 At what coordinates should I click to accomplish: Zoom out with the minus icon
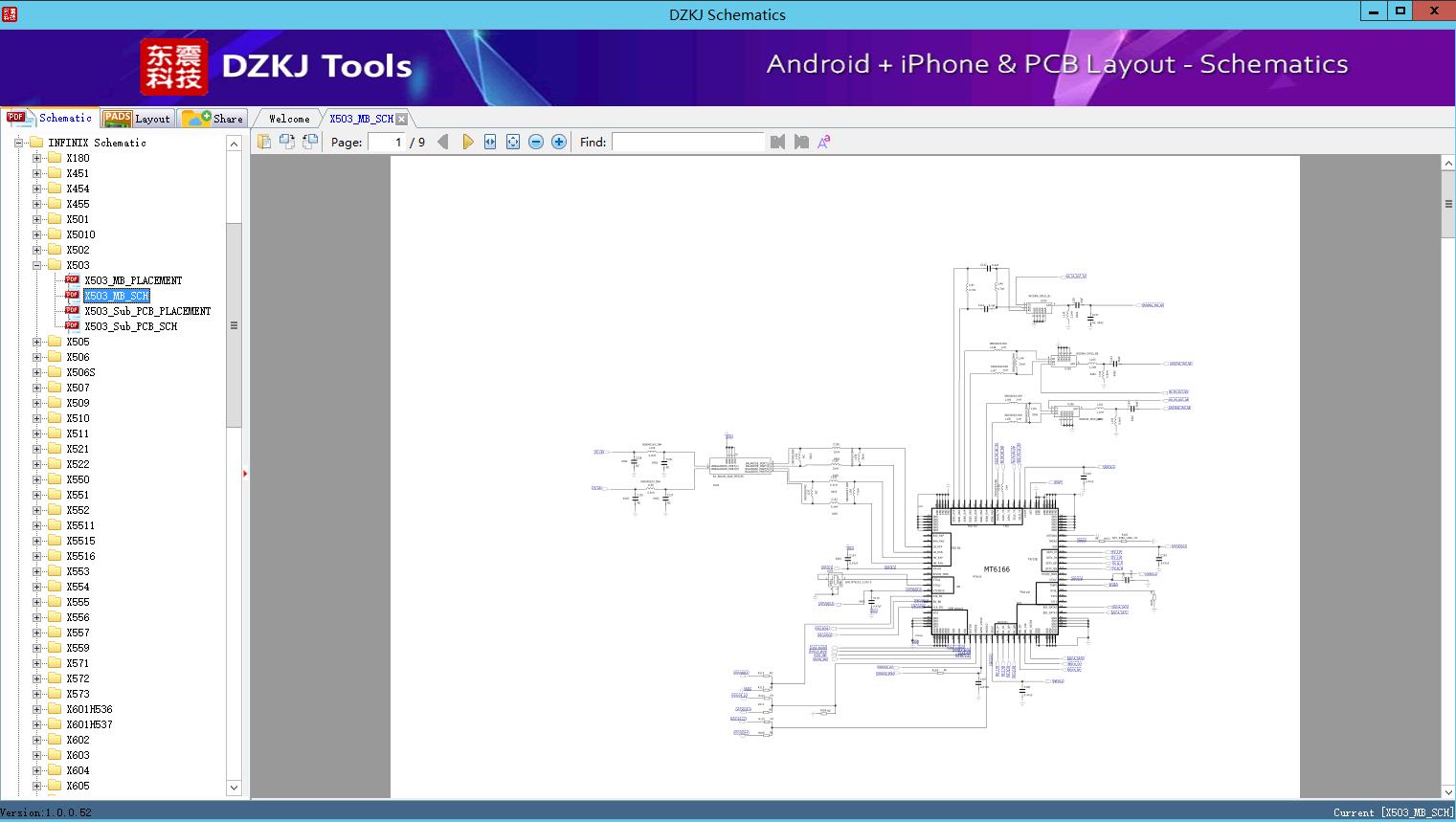coord(536,142)
